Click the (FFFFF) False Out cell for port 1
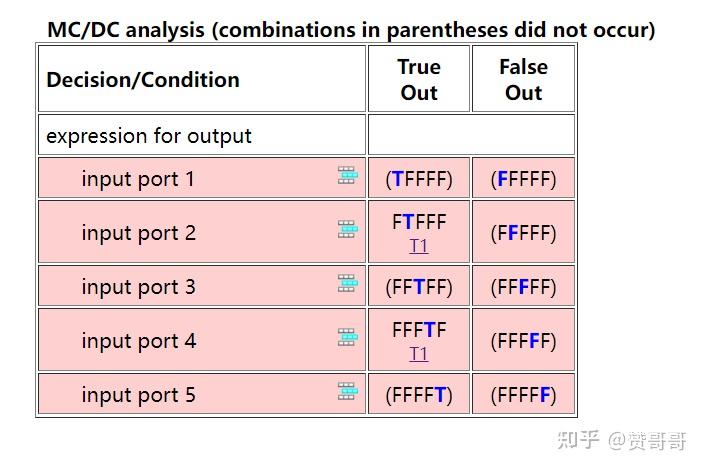This screenshot has width=704, height=469. click(x=523, y=180)
